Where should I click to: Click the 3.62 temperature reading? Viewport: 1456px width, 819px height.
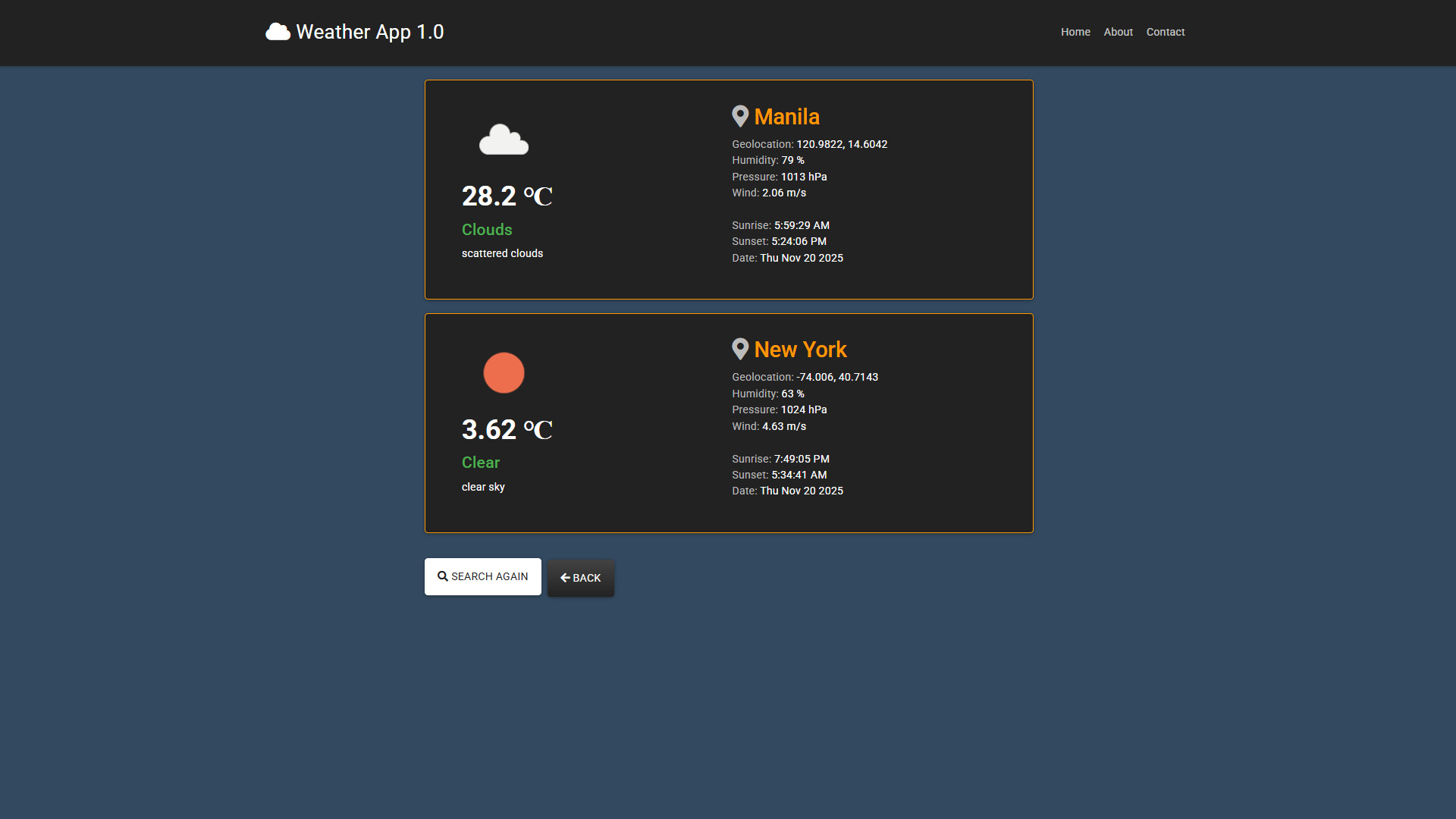[489, 430]
